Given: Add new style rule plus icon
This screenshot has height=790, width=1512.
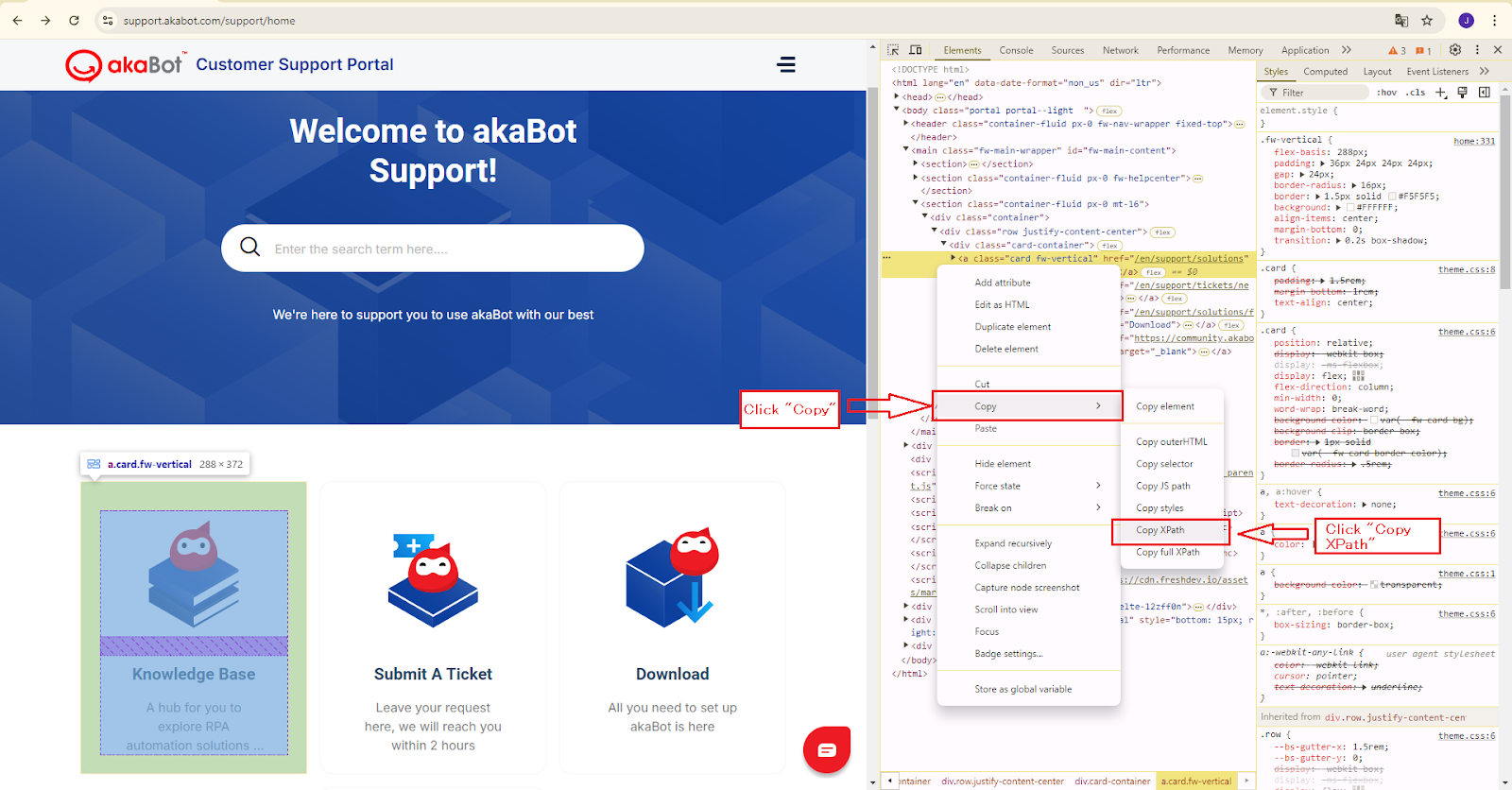Looking at the screenshot, I should 1441,93.
